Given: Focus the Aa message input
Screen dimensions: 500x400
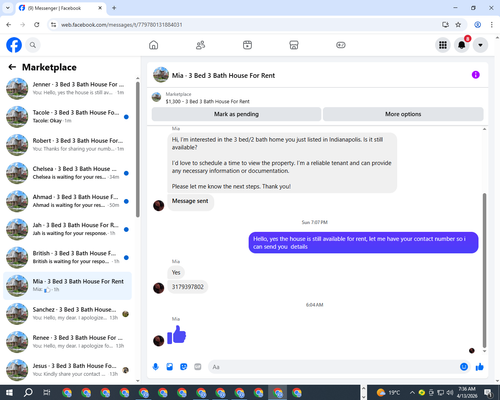Looking at the screenshot, I should [x=333, y=367].
